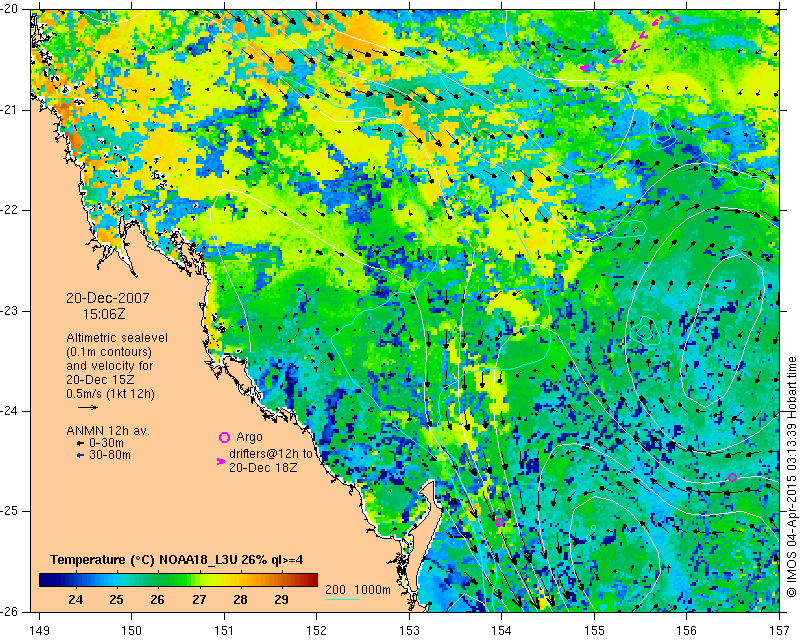Click the westernmost magenta drifter marker near 155E
Image resolution: width=800 pixels, height=640 pixels.
point(585,67)
